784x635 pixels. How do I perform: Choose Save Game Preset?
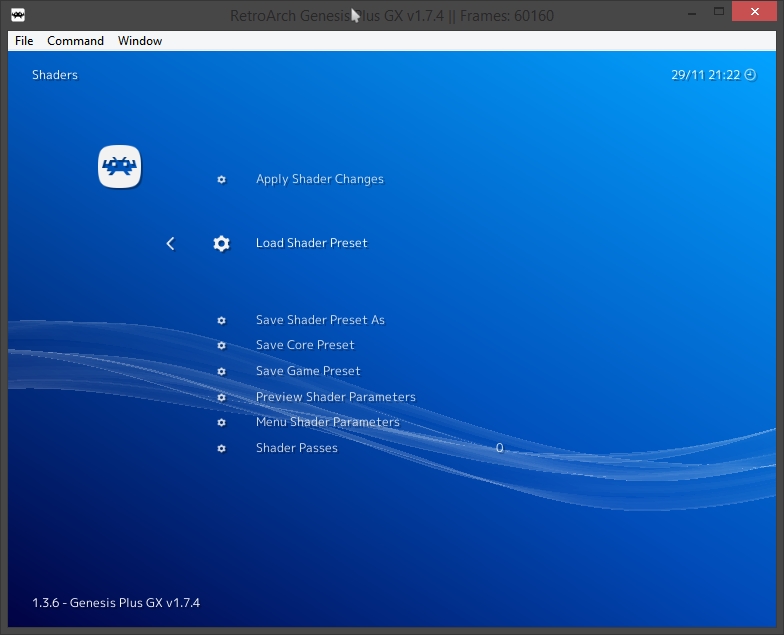(308, 371)
